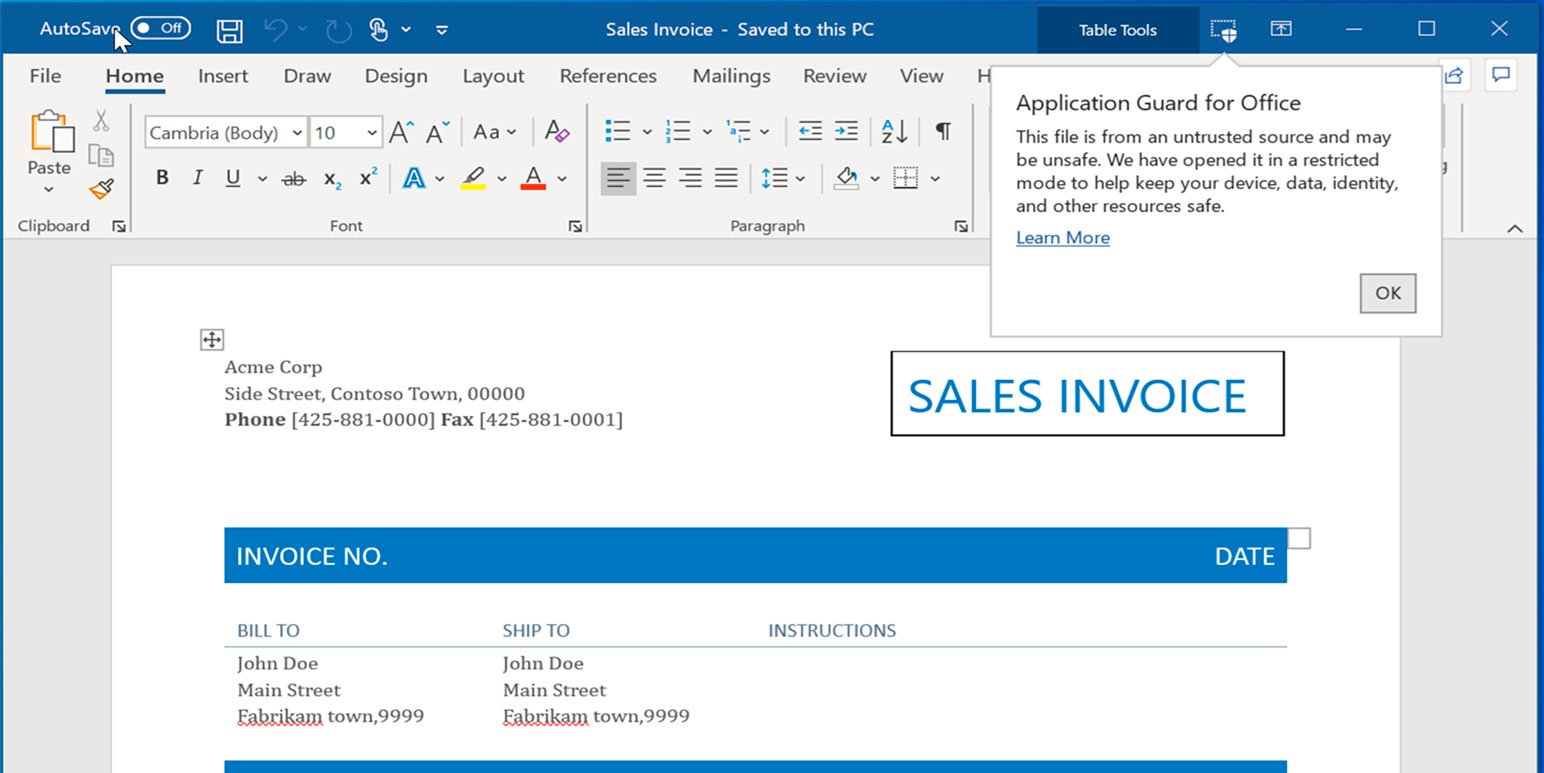1544x773 pixels.
Task: Click OK on the Application Guard popup
Action: (x=1387, y=293)
